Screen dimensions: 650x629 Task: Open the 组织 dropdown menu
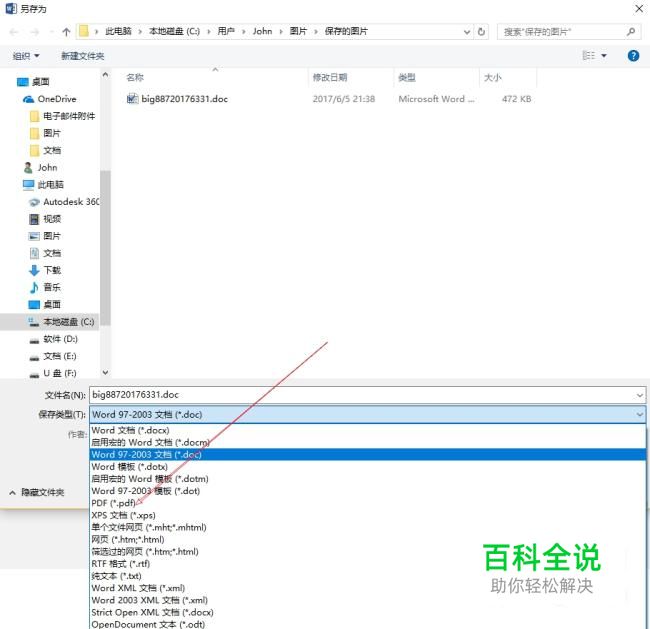(26, 56)
